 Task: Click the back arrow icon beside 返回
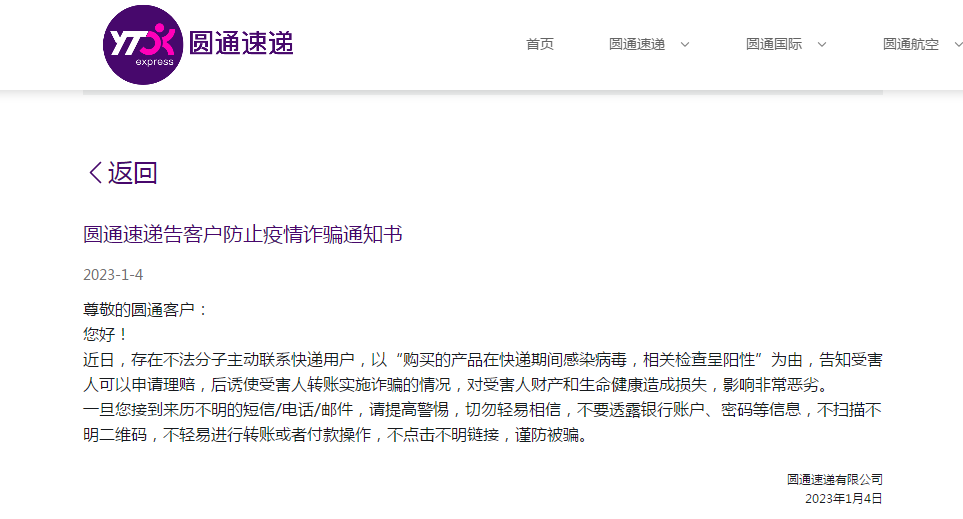[95, 173]
